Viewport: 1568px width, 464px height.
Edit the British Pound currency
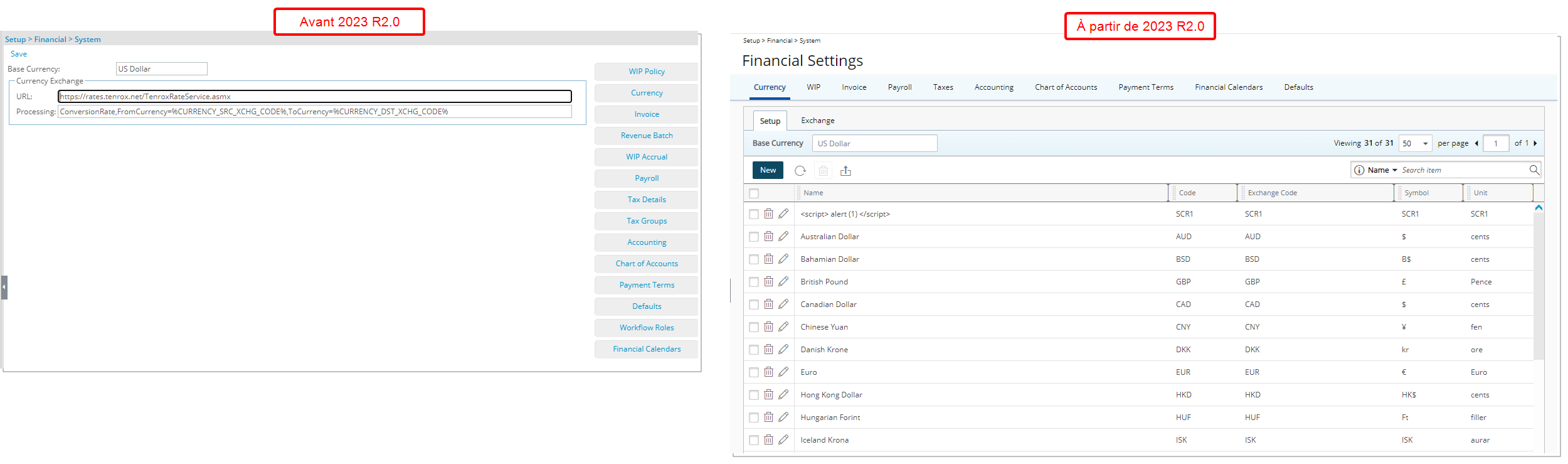click(x=783, y=281)
